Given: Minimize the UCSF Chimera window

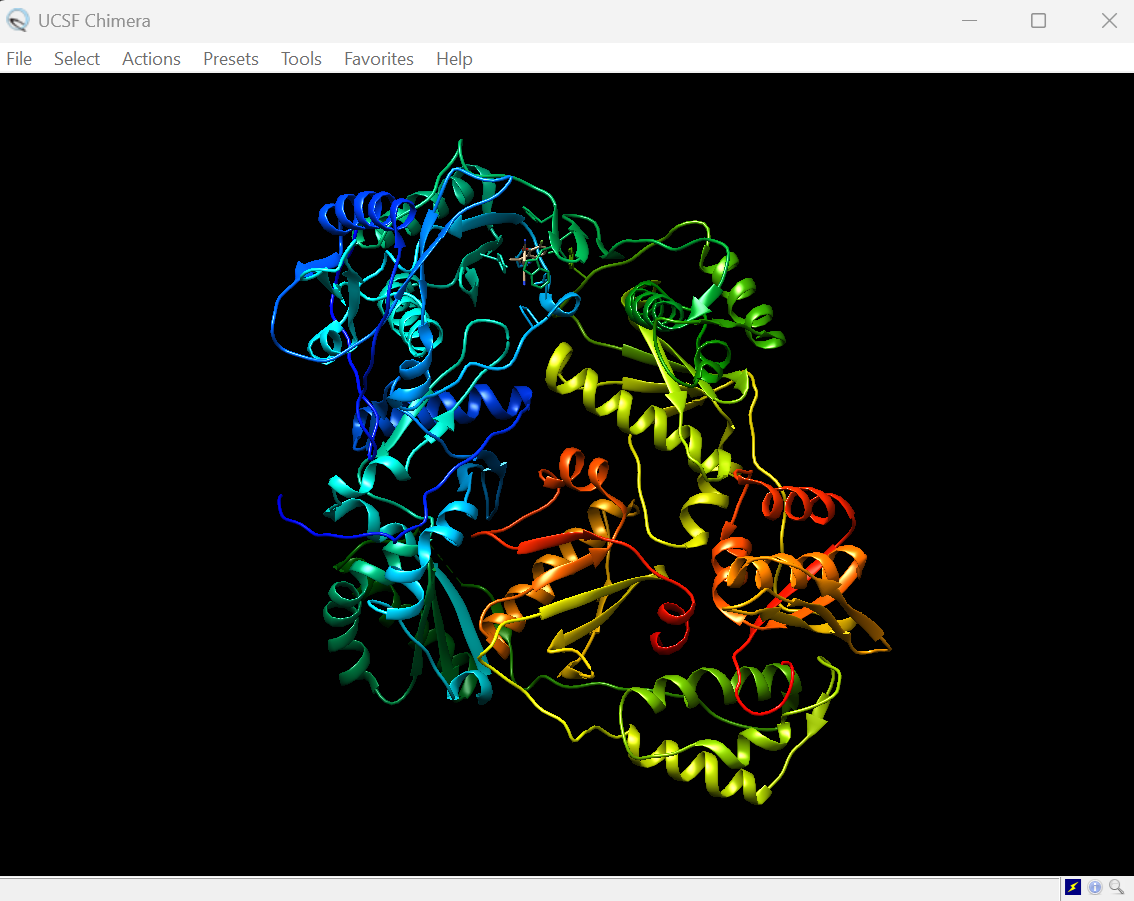Looking at the screenshot, I should point(970,20).
